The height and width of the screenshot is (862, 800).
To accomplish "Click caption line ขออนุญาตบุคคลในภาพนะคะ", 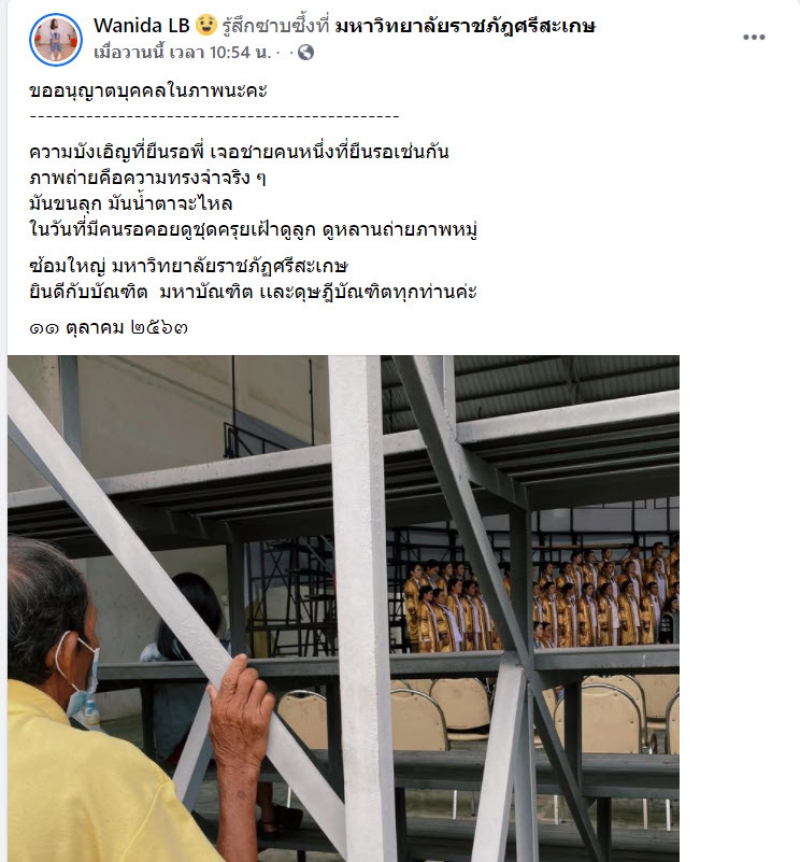I will (x=148, y=90).
